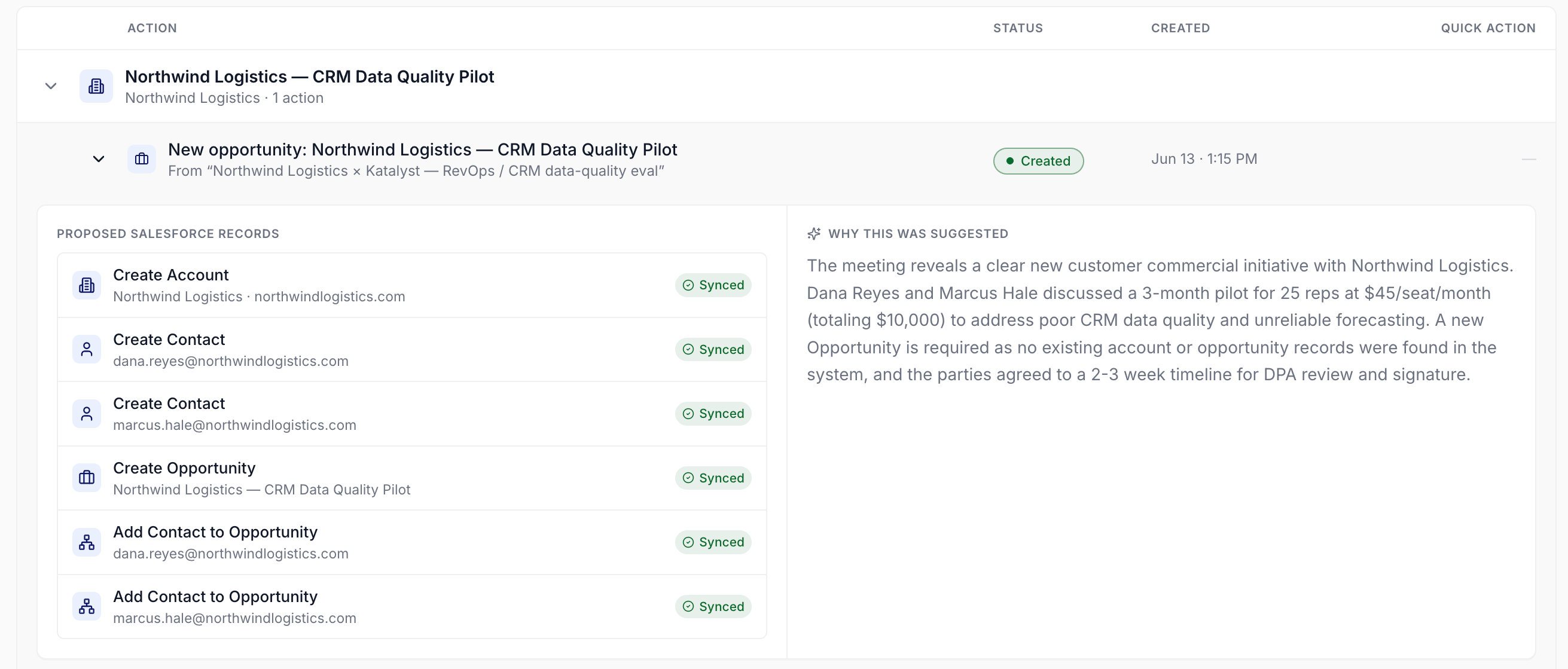Click the 'From Northwind Logistics × Katalyst' source text
Image resolution: width=1568 pixels, height=669 pixels.
coord(416,171)
